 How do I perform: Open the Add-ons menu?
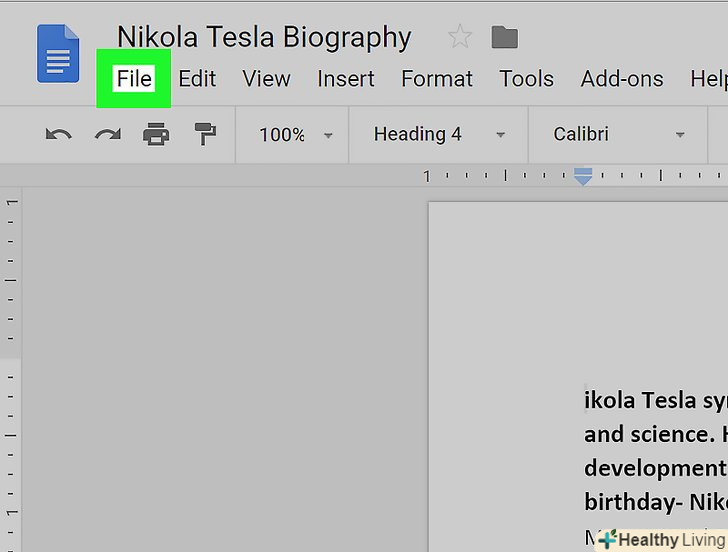621,79
